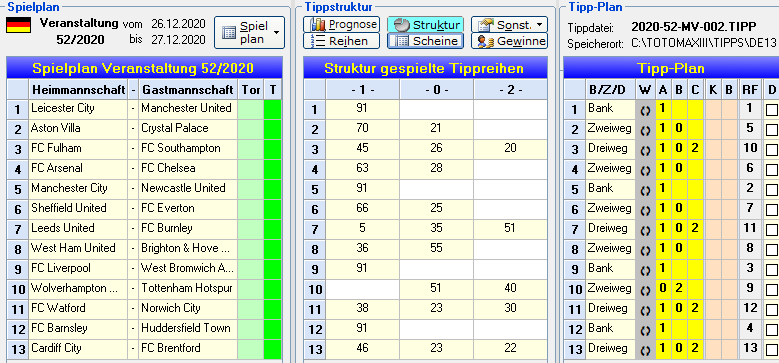Check the D checkbox in Tipp-Plan row 11
Screen dimensions: 779x363
772,310
